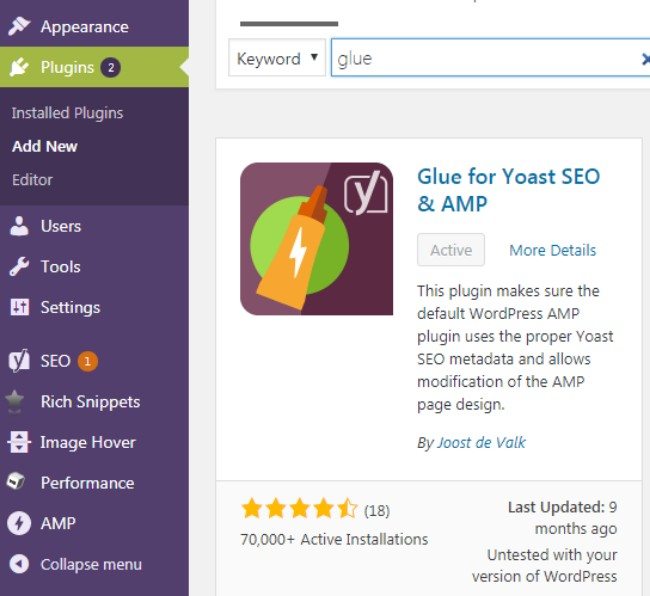Click the (18) ratings count
650x596 pixels.
[377, 511]
